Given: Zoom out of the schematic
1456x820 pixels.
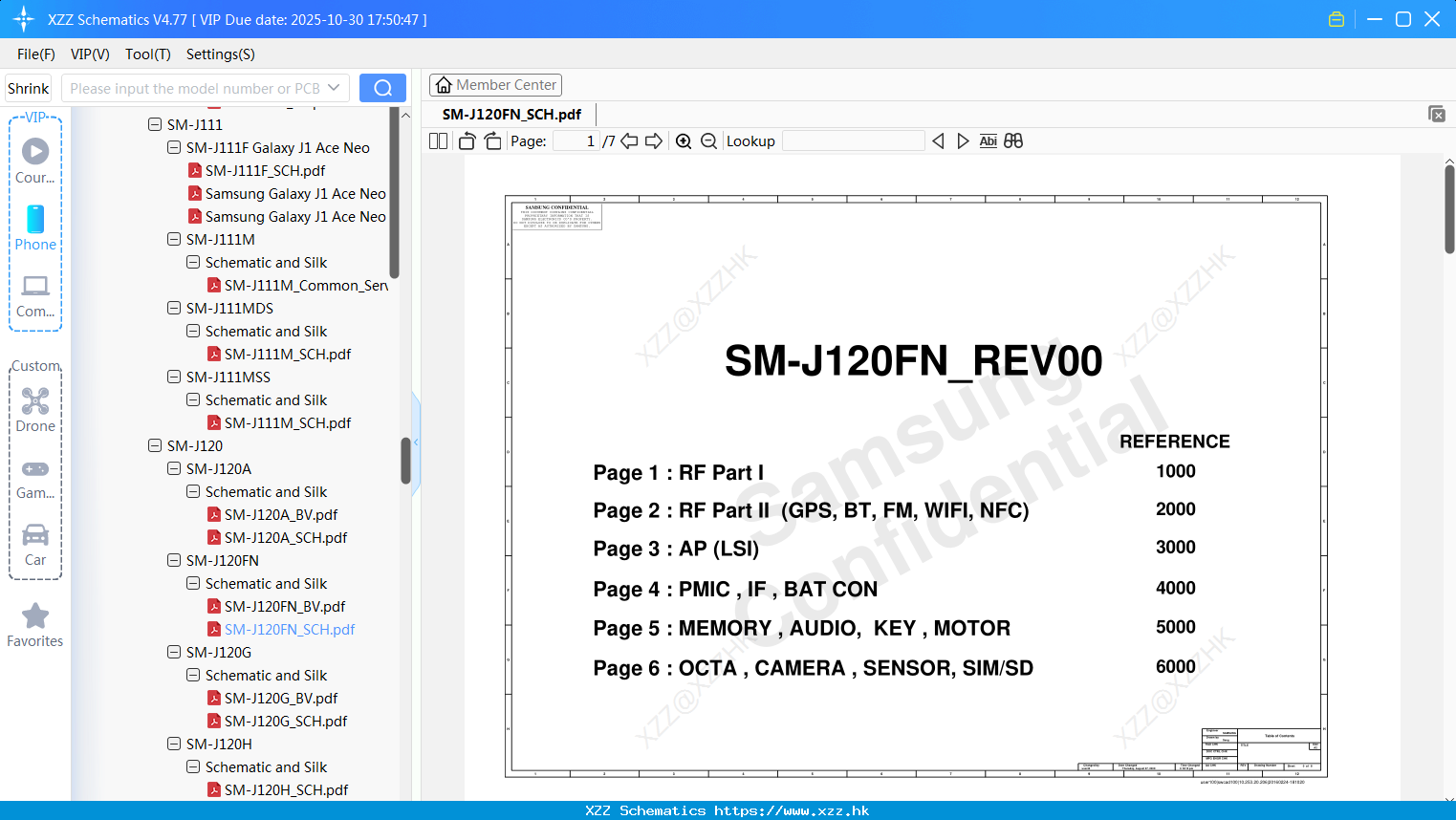Looking at the screenshot, I should (708, 140).
